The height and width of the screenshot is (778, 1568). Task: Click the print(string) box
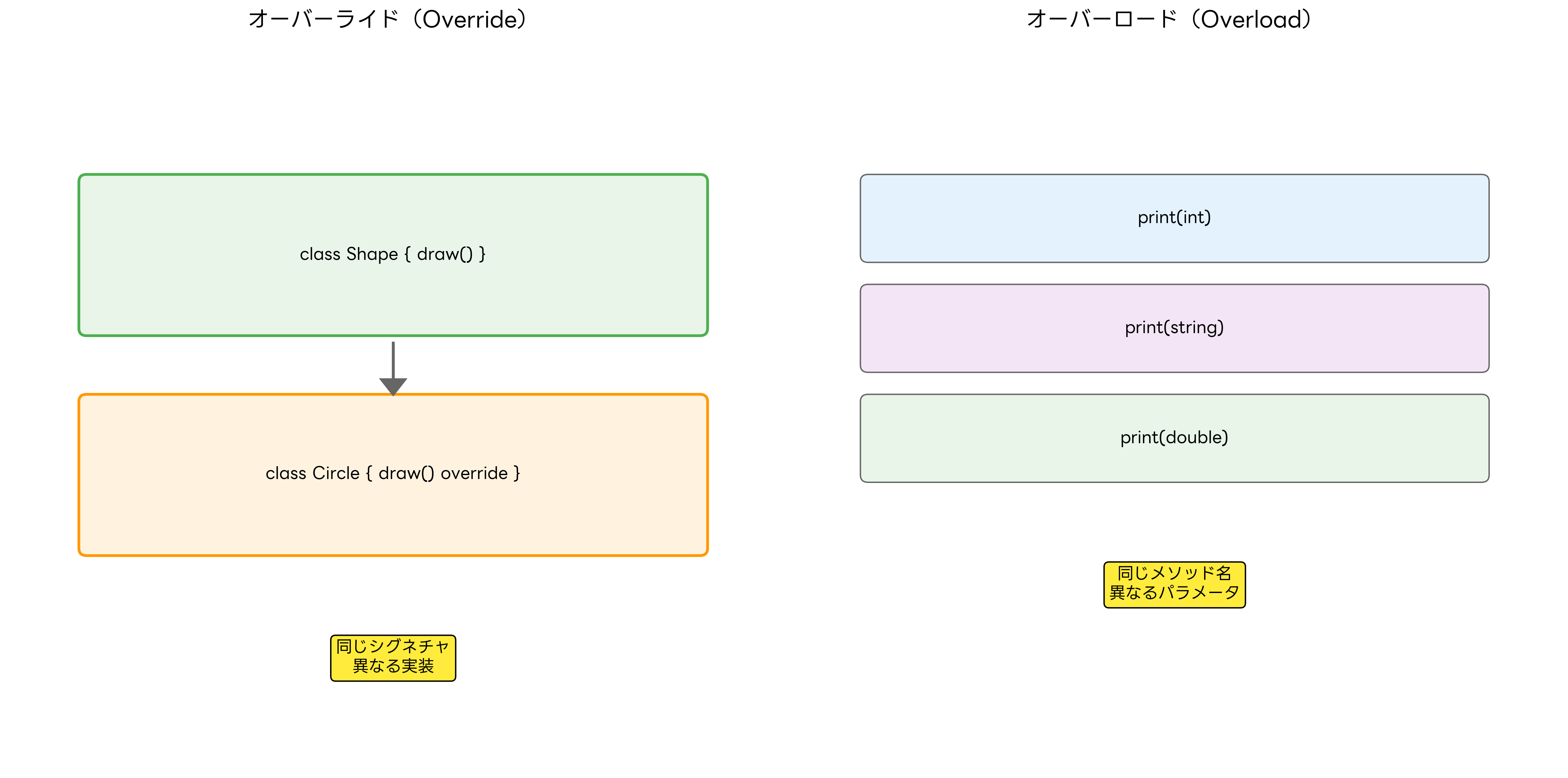[x=1174, y=328]
